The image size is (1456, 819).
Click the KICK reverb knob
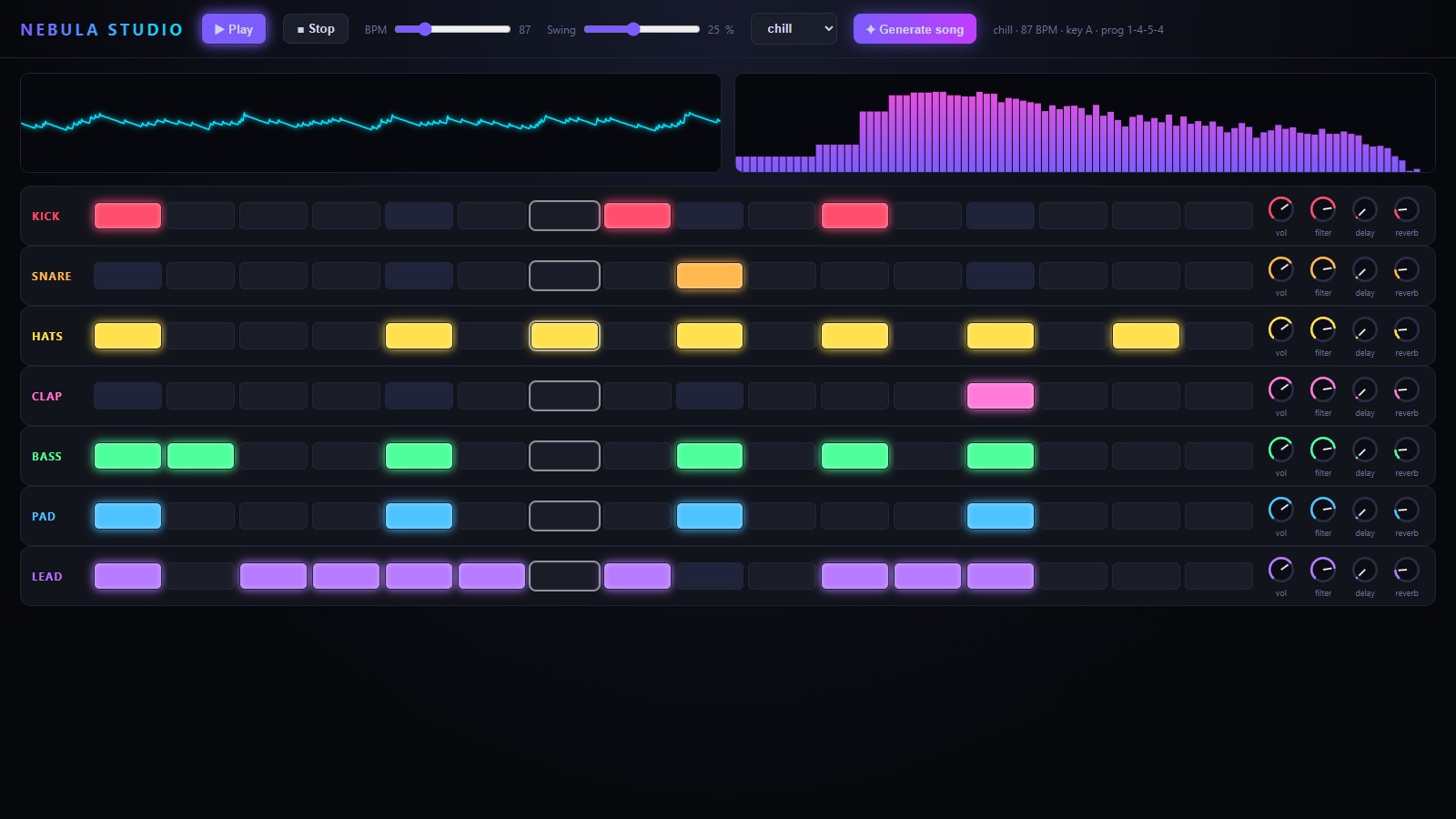pos(1406,209)
